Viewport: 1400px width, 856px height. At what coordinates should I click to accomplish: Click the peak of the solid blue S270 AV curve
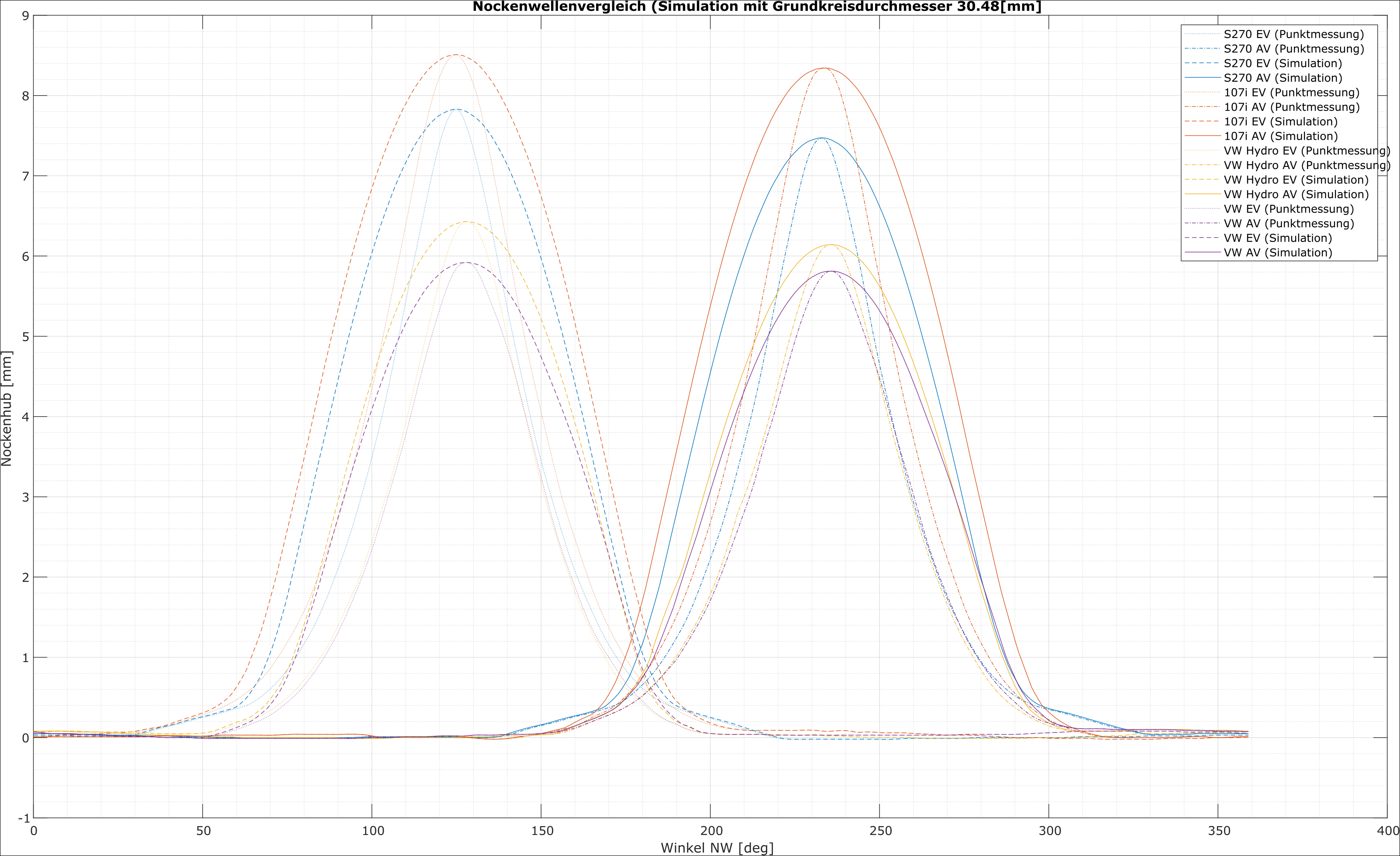point(821,138)
